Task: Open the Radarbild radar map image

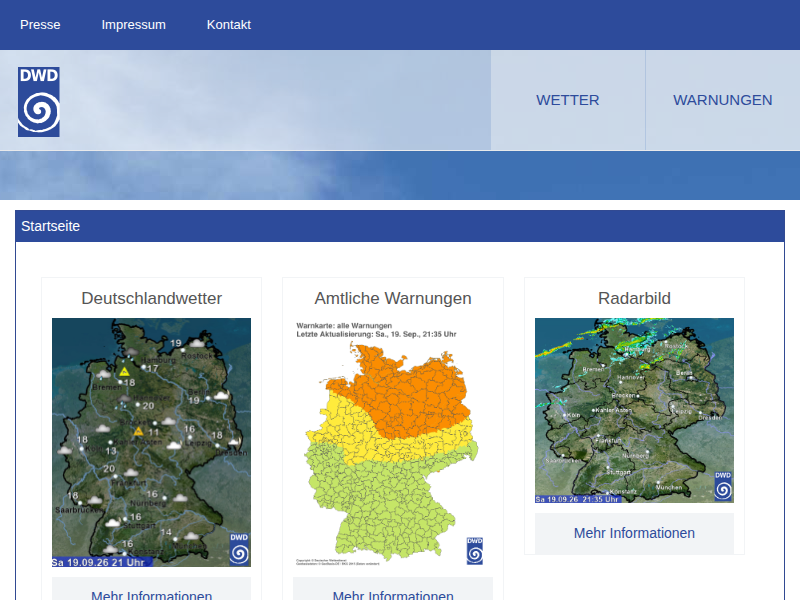Action: (x=634, y=411)
